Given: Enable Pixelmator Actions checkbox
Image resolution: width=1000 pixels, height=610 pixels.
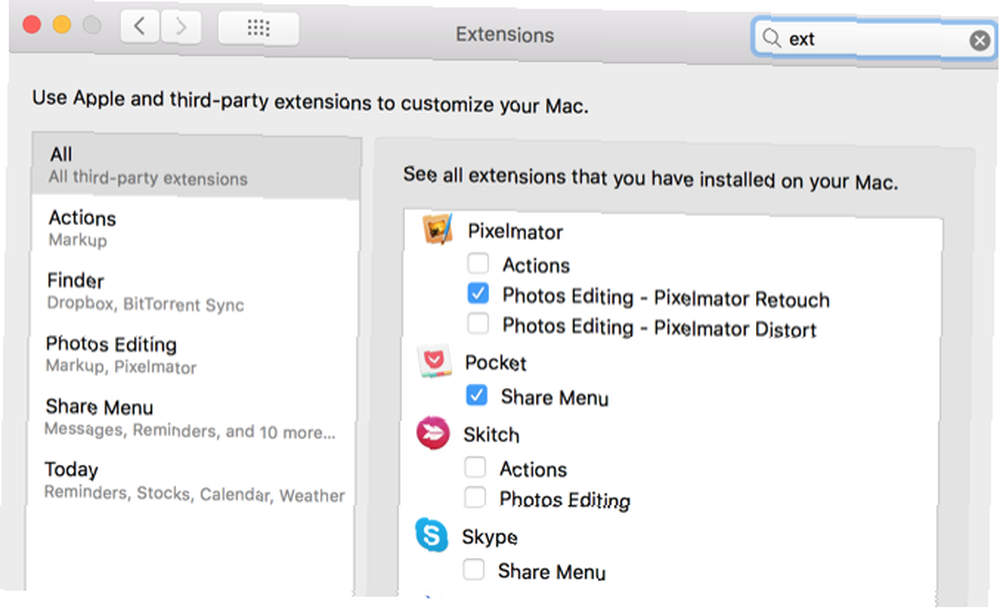Looking at the screenshot, I should [x=478, y=263].
